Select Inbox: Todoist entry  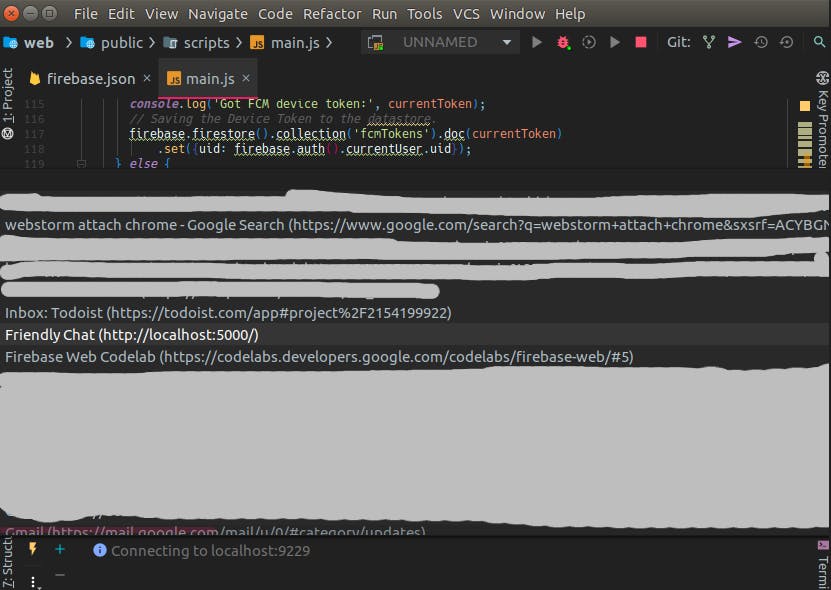(x=416, y=313)
